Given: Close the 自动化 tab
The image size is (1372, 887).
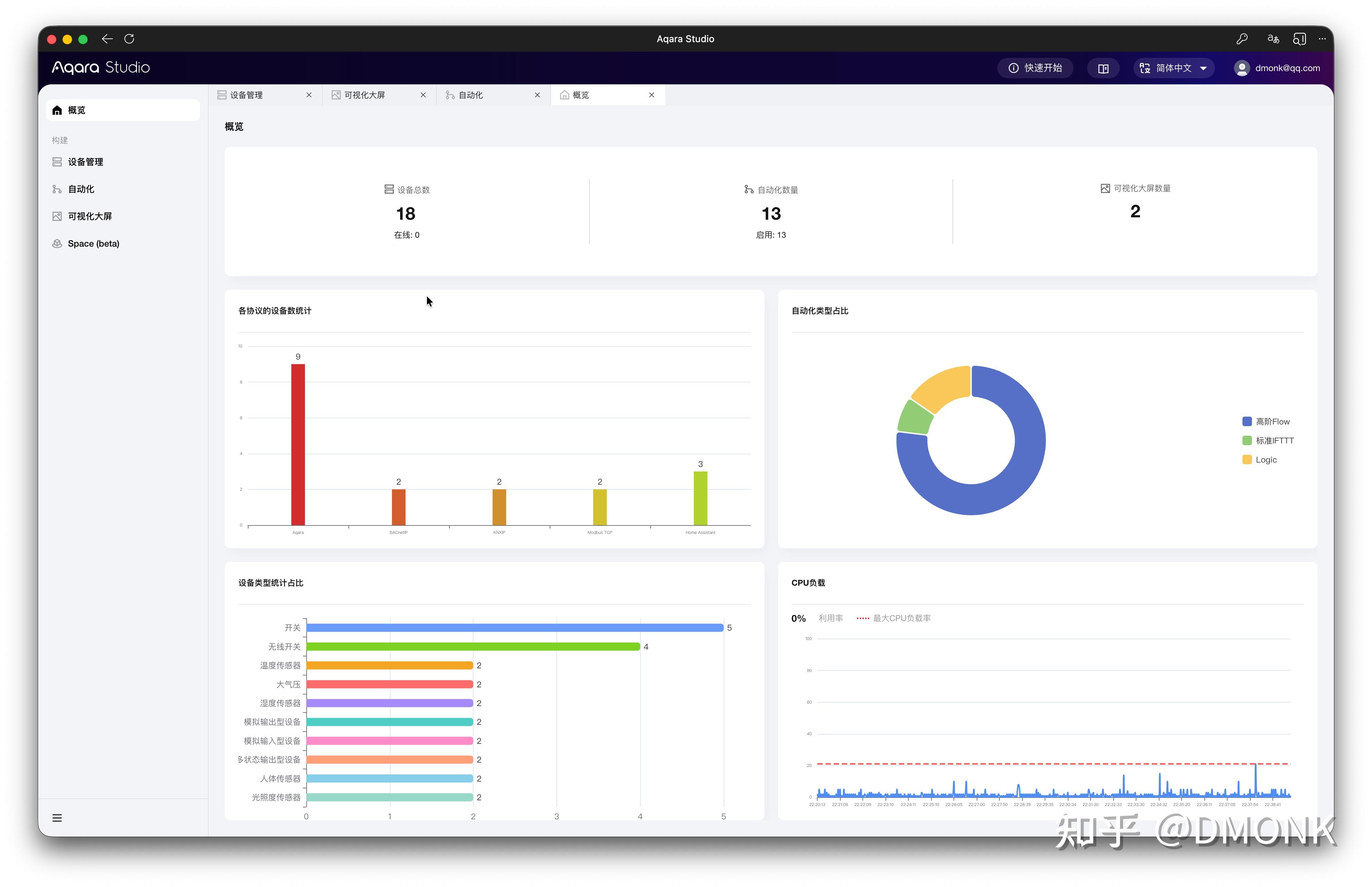Looking at the screenshot, I should pos(537,95).
